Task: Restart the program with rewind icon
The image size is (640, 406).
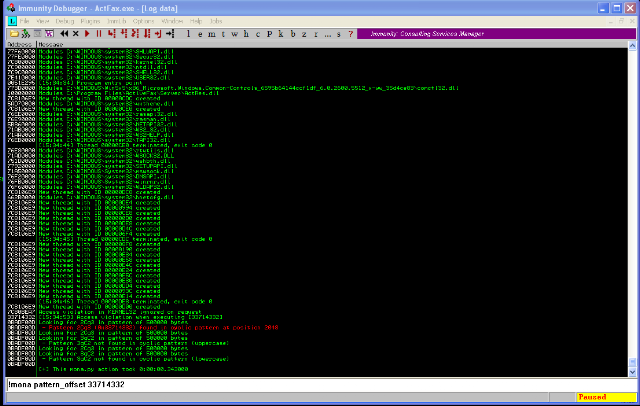Action: coord(64,34)
